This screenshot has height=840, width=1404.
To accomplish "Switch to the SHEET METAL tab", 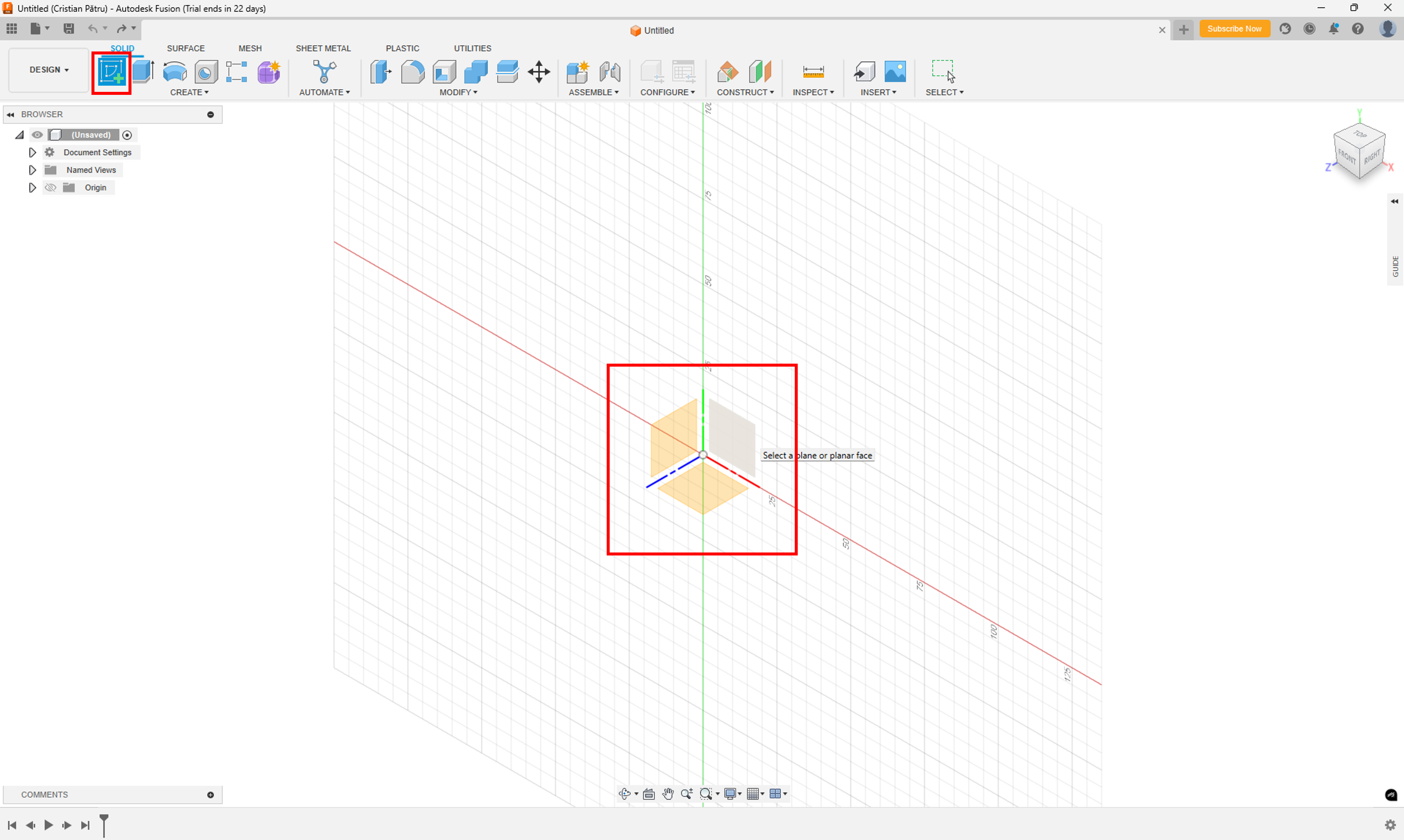I will point(323,48).
